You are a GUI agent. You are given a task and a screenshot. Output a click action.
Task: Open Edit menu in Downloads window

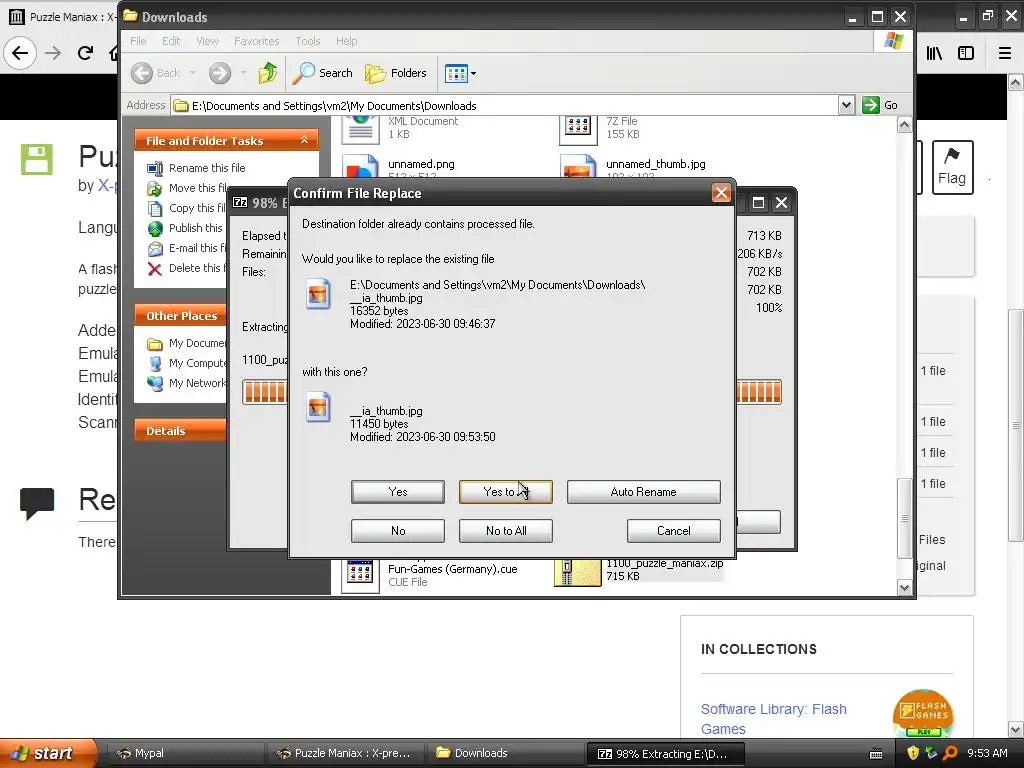pos(171,41)
